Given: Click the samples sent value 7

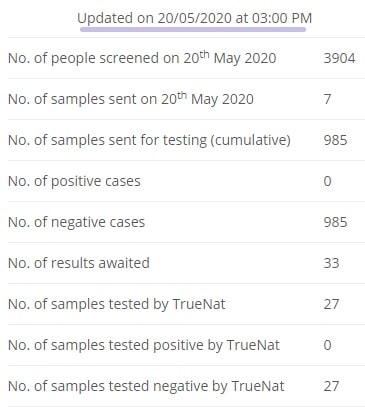Looking at the screenshot, I should pos(327,99).
